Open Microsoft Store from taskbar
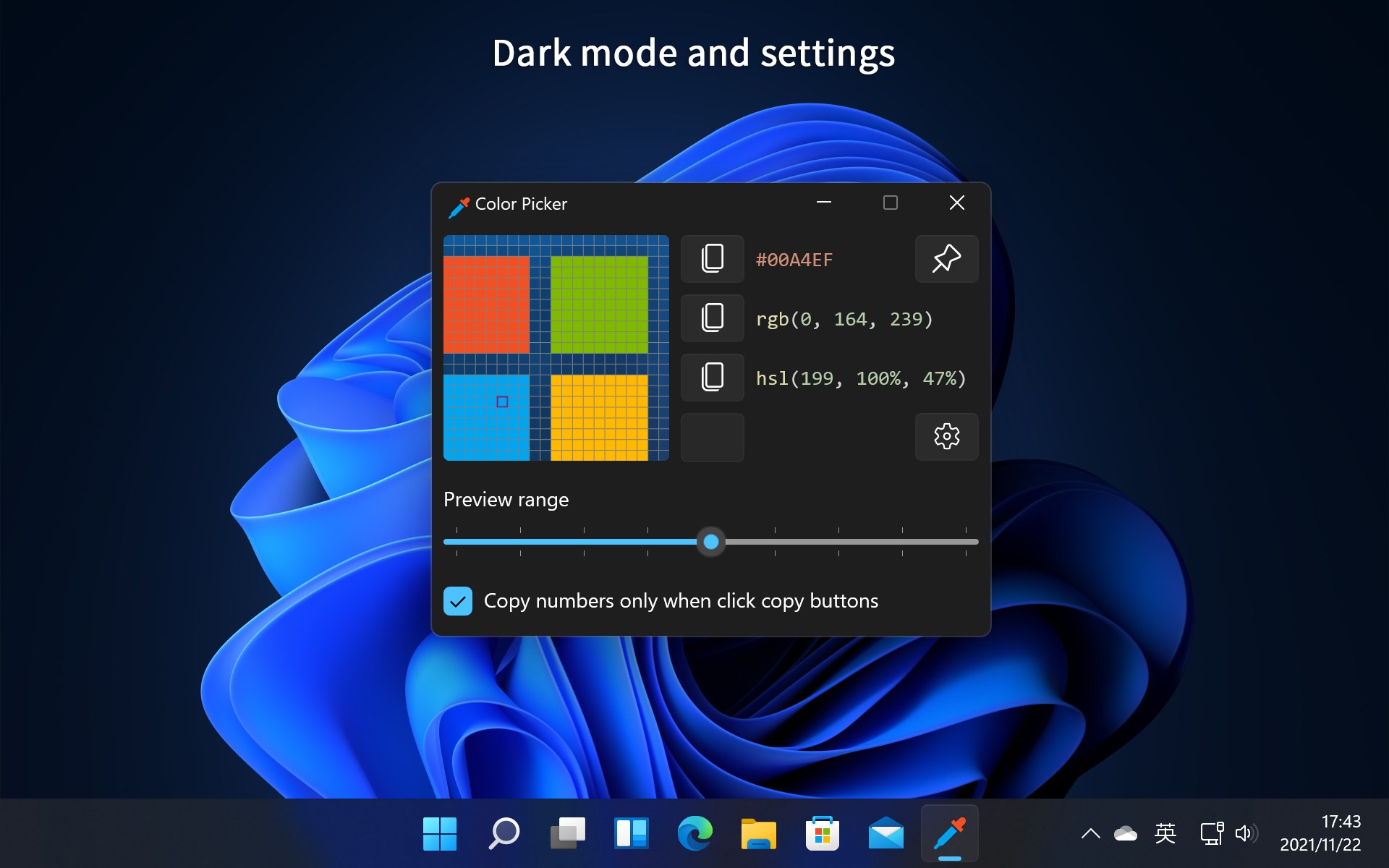The height and width of the screenshot is (868, 1389). click(x=822, y=833)
